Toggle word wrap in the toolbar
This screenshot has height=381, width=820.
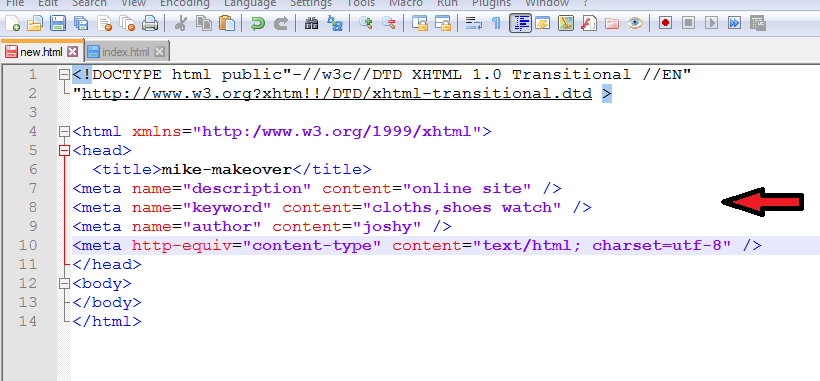(474, 24)
